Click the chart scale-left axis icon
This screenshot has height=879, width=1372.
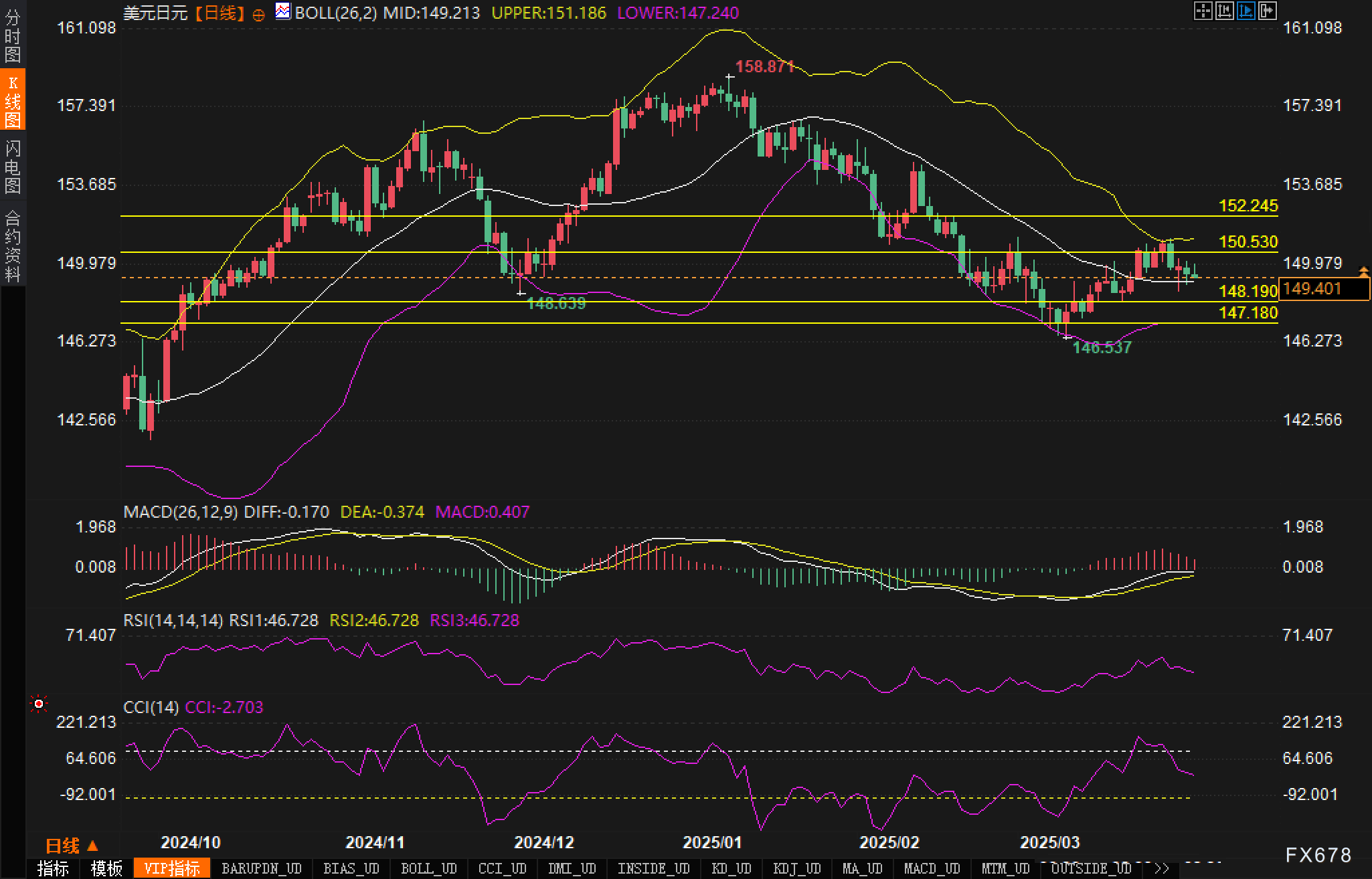(1224, 11)
